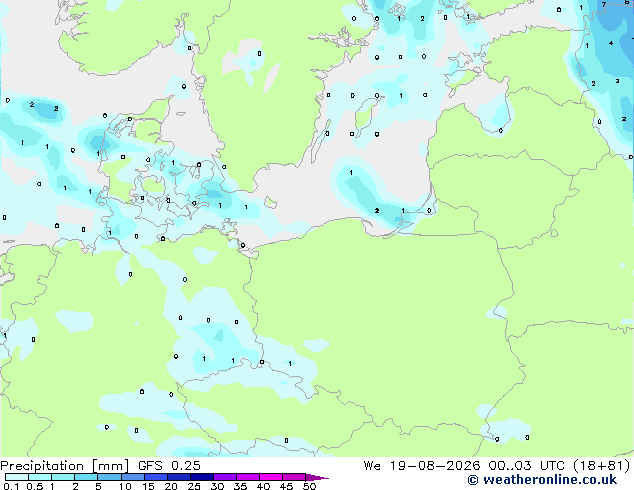Select the 30–35 mm purple legend swatch

225,477
